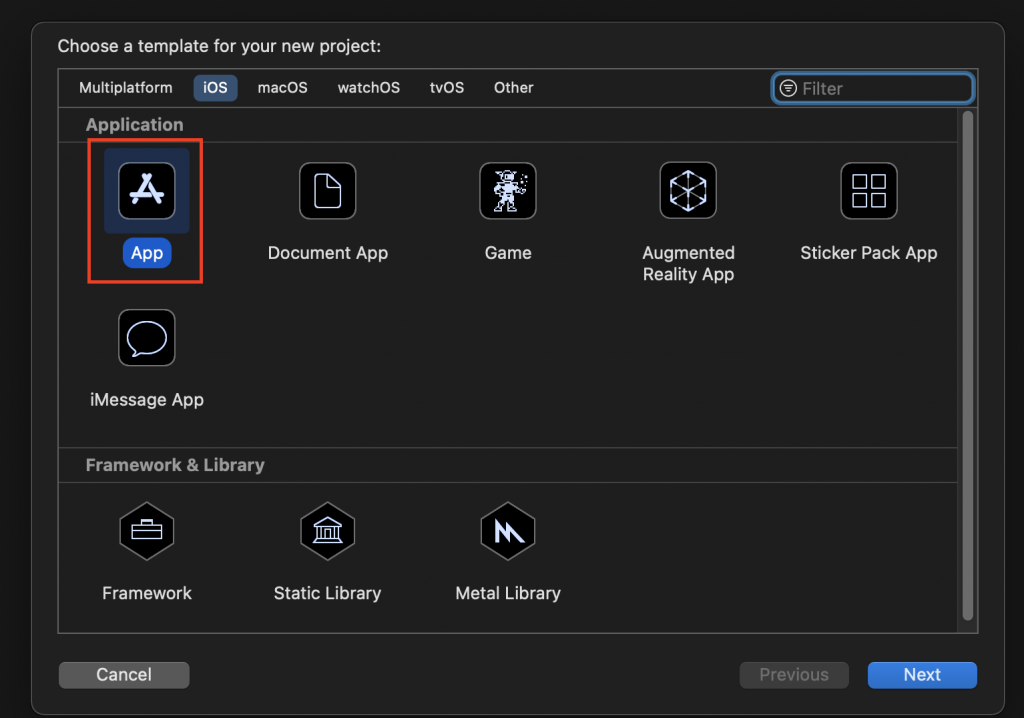The width and height of the screenshot is (1024, 718).
Task: Switch to the Multiplatform tab
Action: 125,88
